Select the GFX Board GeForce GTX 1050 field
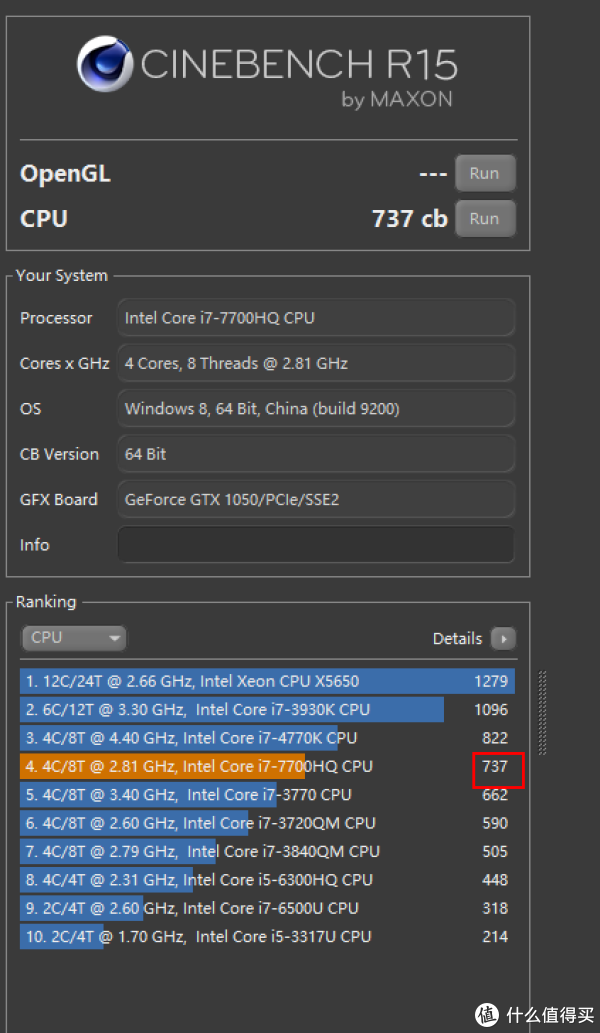This screenshot has height=1033, width=600. pyautogui.click(x=316, y=499)
